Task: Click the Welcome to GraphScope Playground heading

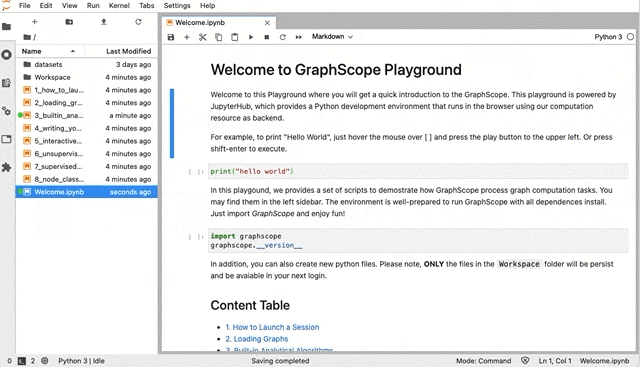Action: pos(336,70)
